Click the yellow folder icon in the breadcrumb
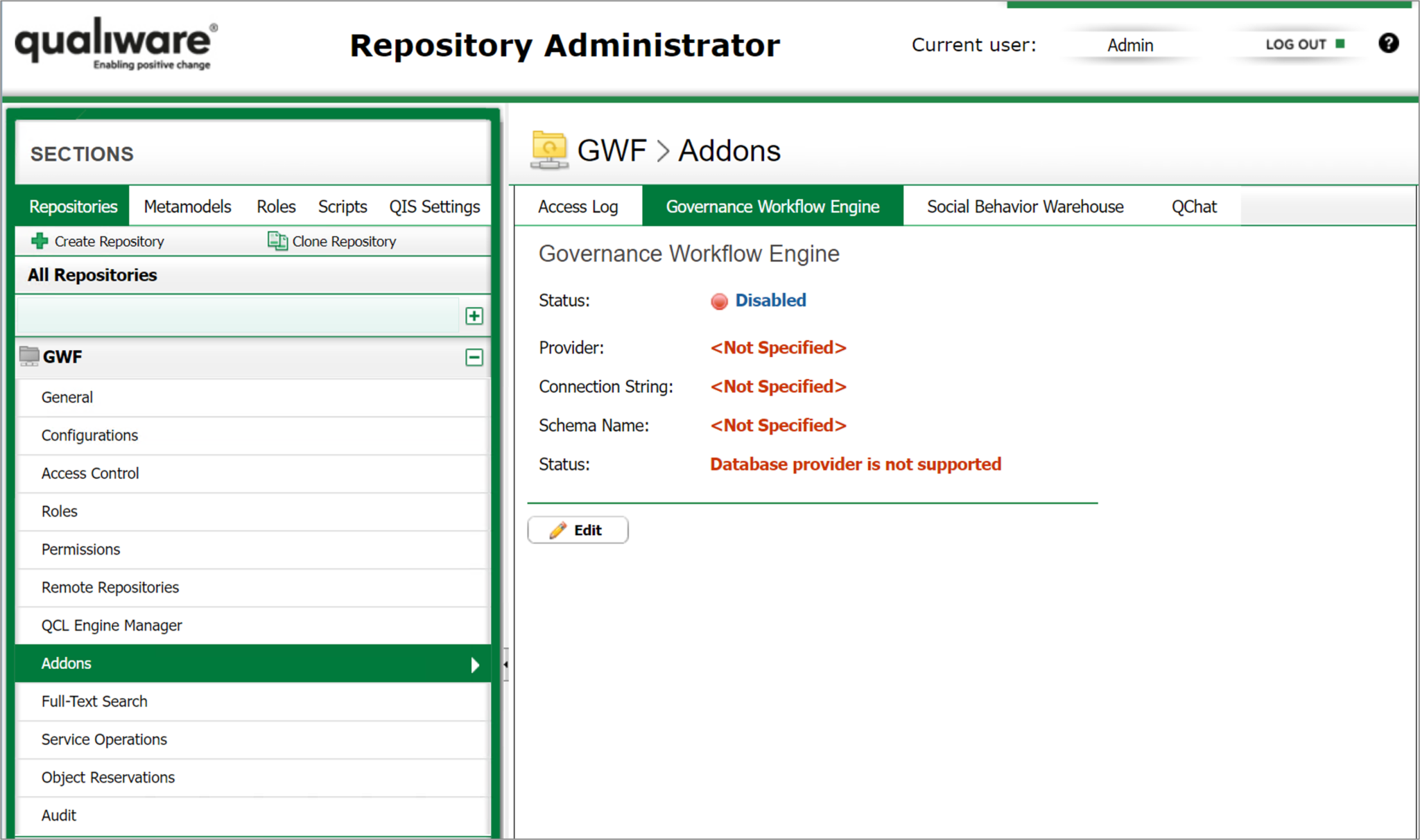The image size is (1420, 840). (x=548, y=148)
